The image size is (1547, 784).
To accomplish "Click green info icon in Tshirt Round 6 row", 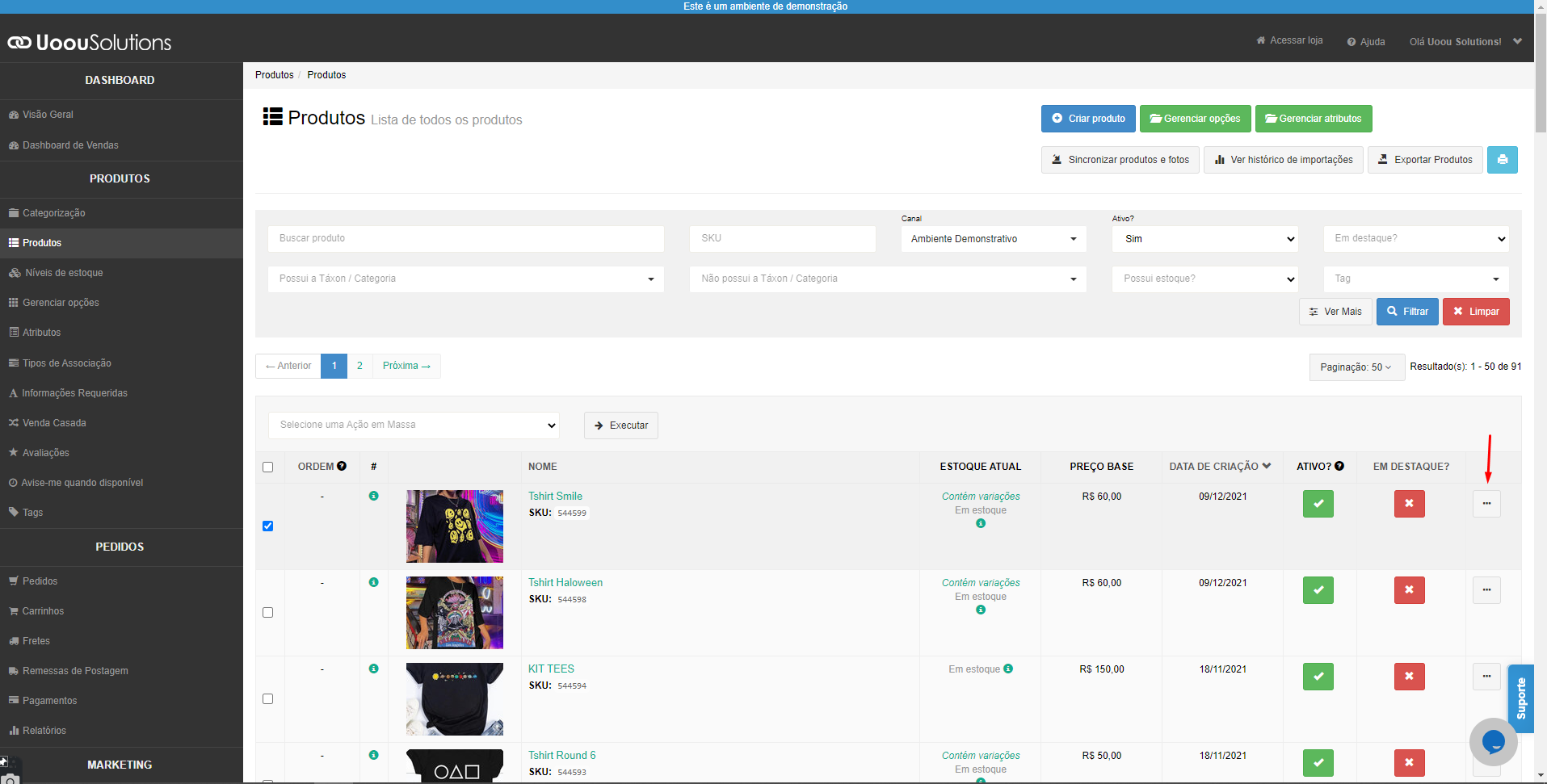I will point(373,755).
